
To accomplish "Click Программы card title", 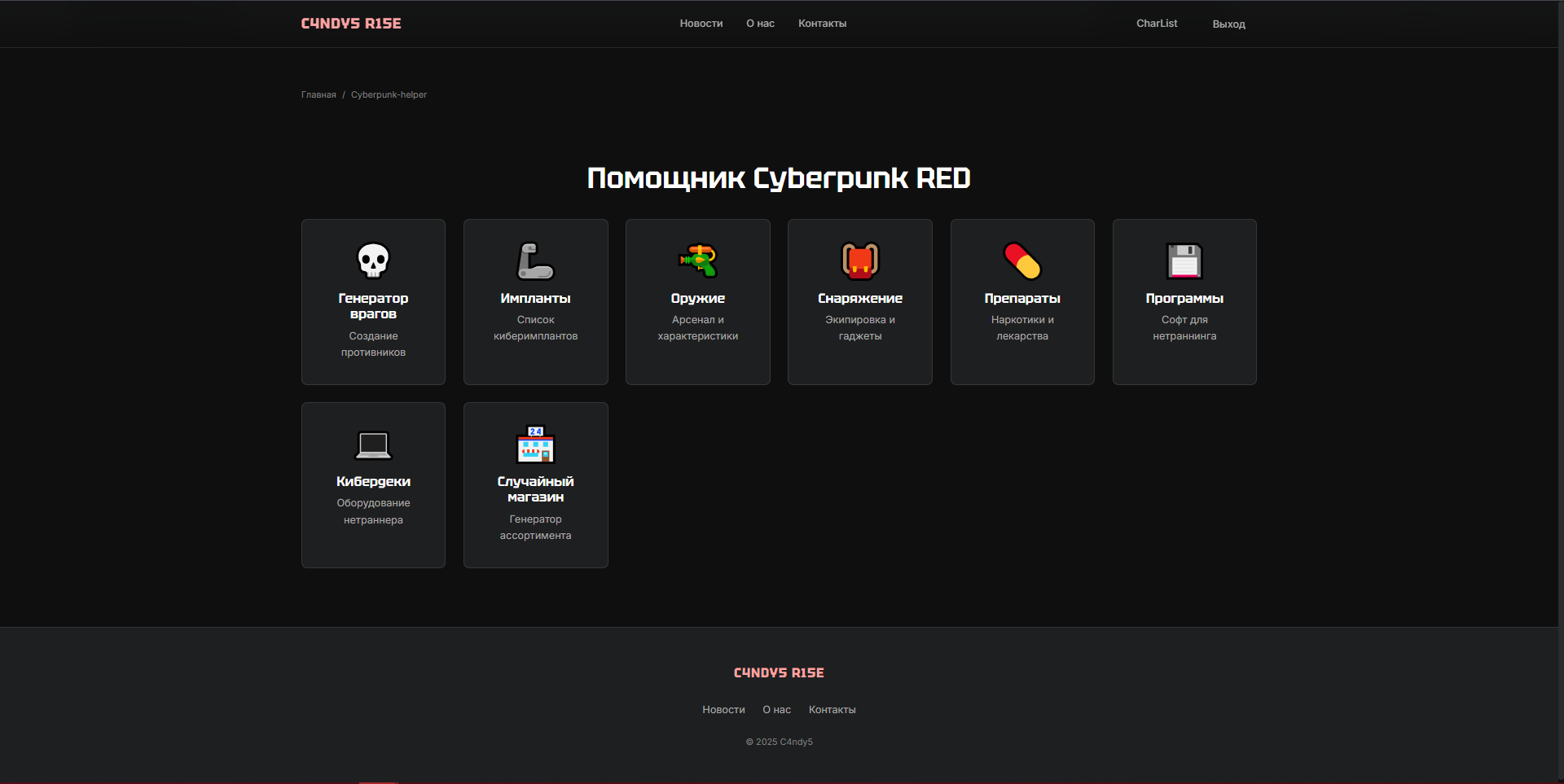I will 1184,299.
